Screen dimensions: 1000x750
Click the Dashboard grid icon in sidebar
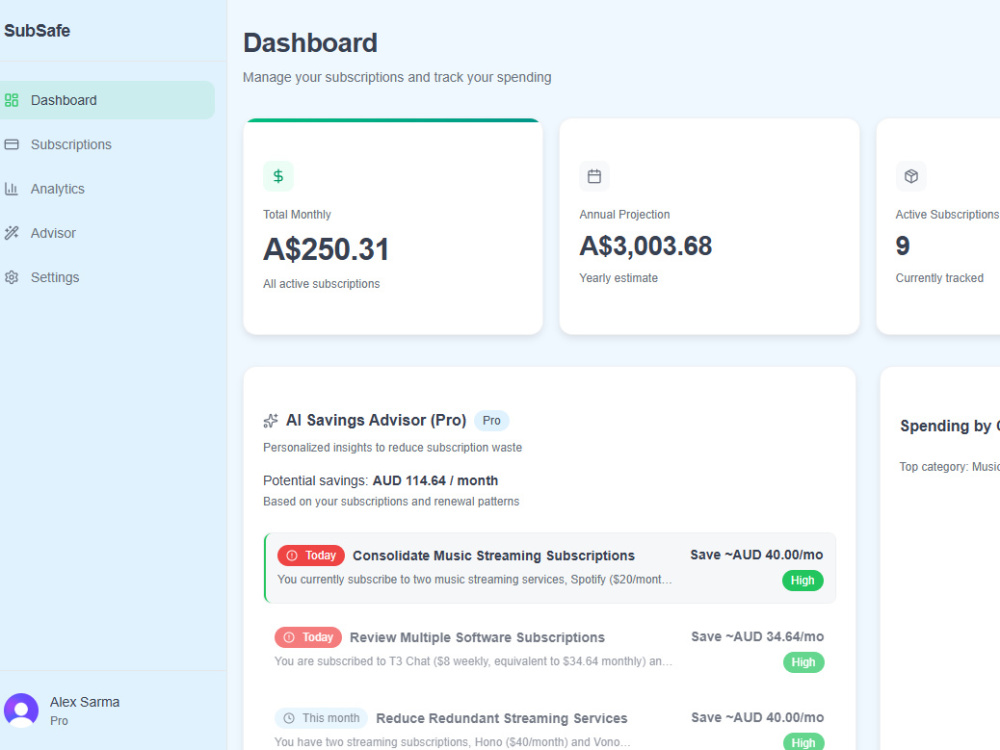11,100
